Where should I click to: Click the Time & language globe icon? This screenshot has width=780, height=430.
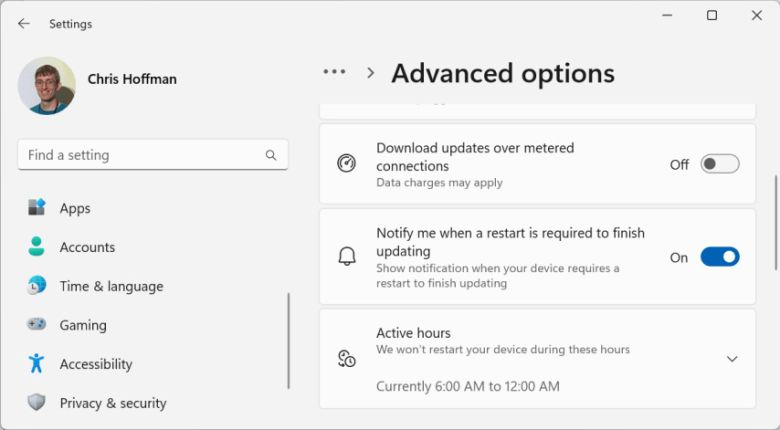(x=37, y=286)
